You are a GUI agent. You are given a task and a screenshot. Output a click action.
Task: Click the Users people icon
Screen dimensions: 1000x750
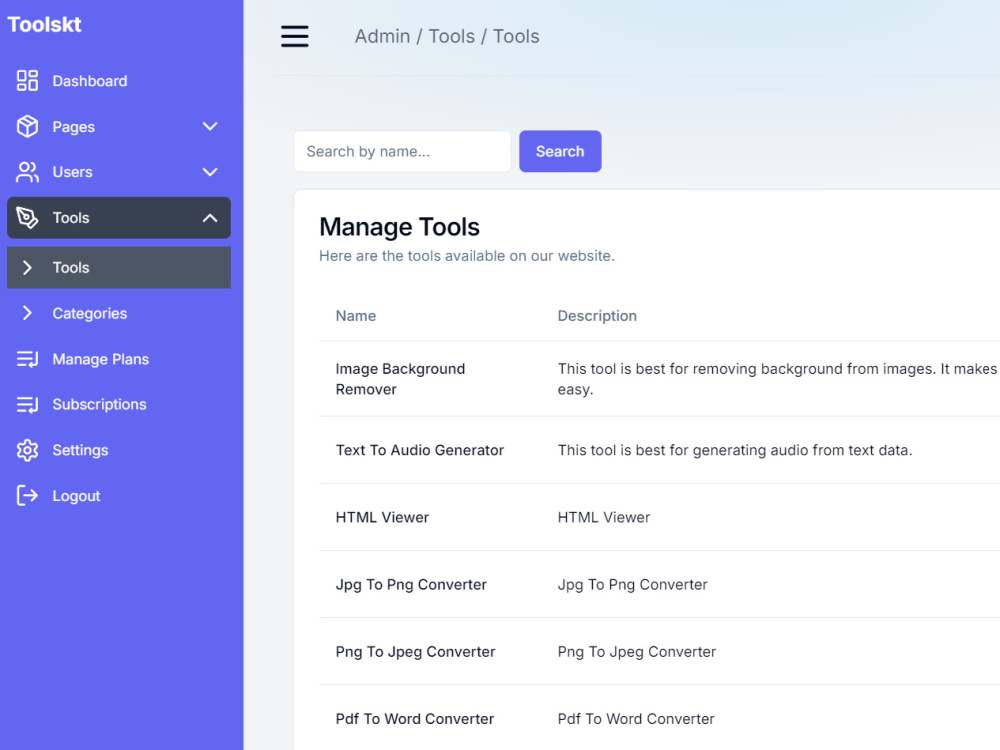27,172
